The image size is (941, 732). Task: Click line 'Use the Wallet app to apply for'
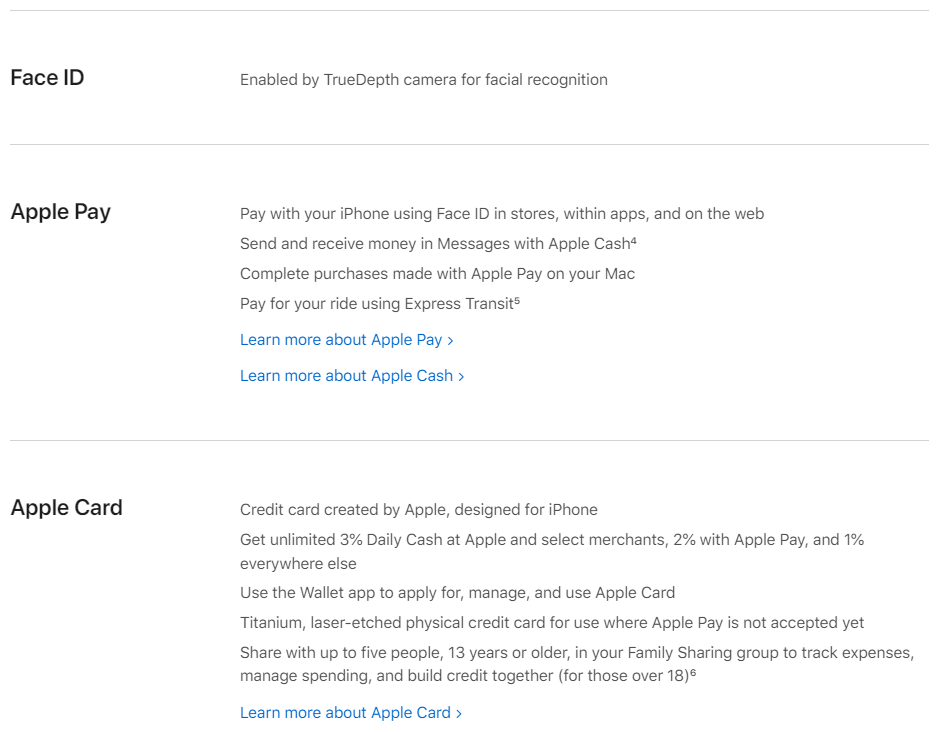click(457, 593)
